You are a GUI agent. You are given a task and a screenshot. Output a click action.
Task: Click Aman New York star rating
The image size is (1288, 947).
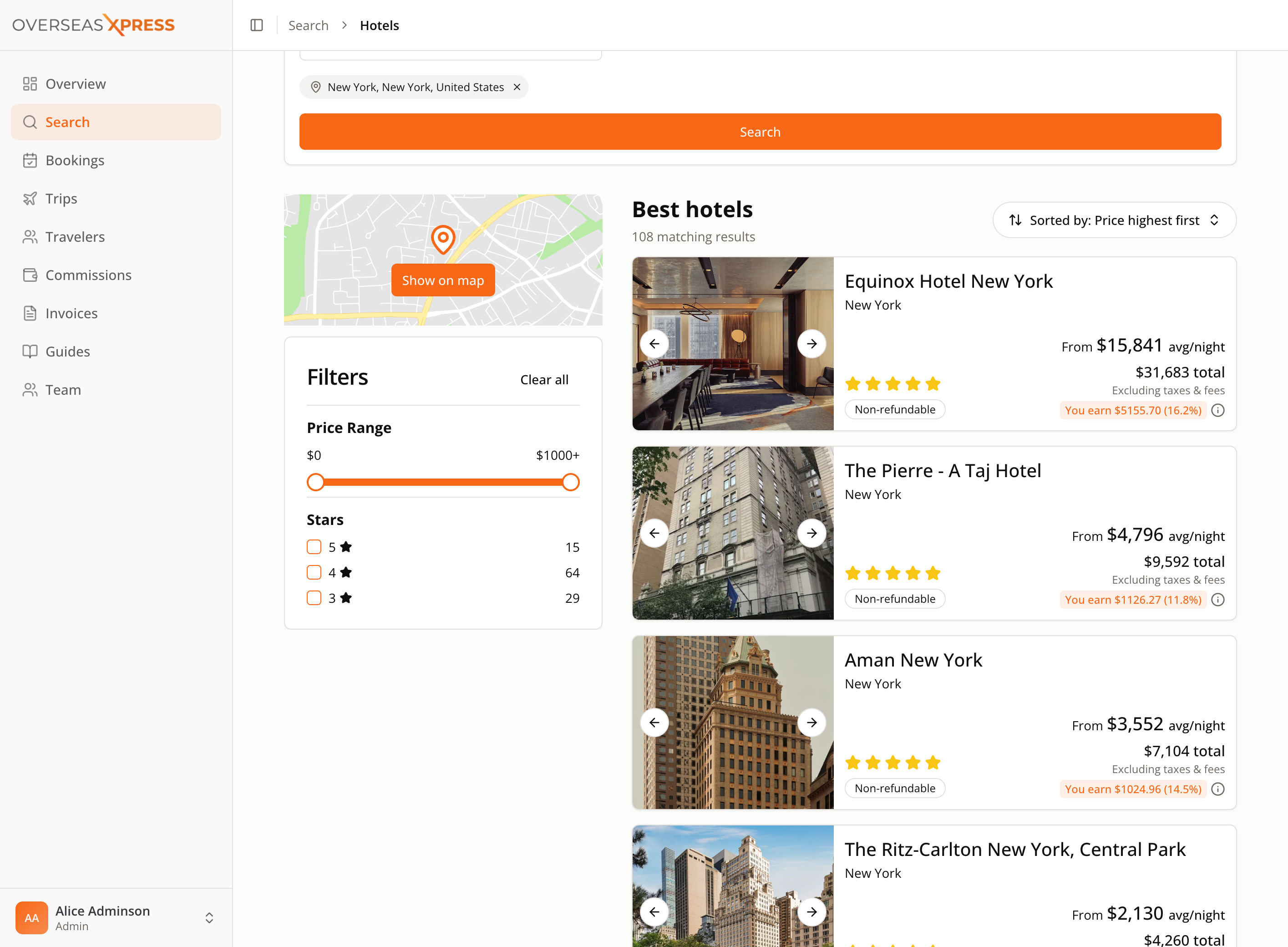coord(892,763)
